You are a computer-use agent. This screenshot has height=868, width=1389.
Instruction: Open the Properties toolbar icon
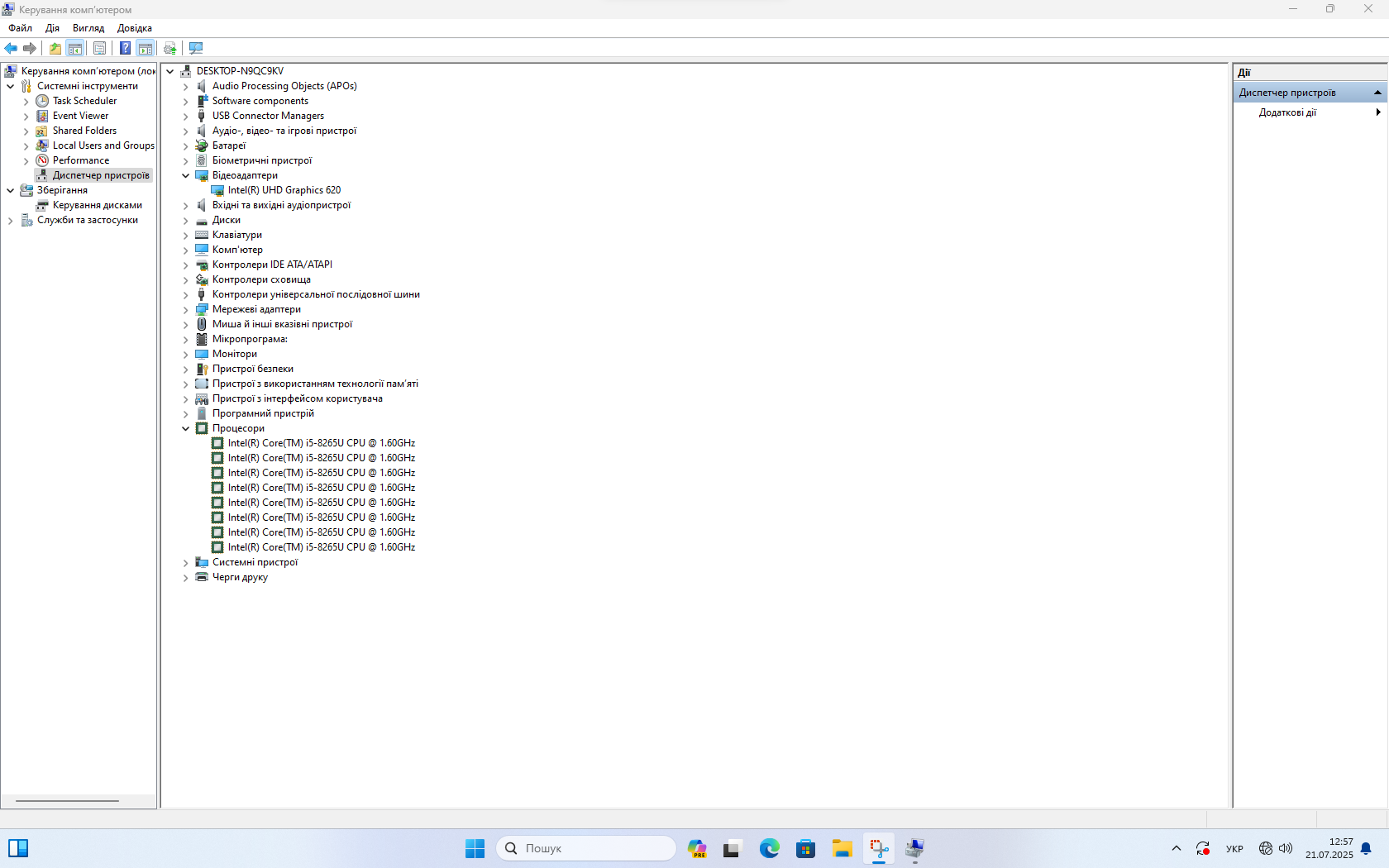tap(99, 48)
